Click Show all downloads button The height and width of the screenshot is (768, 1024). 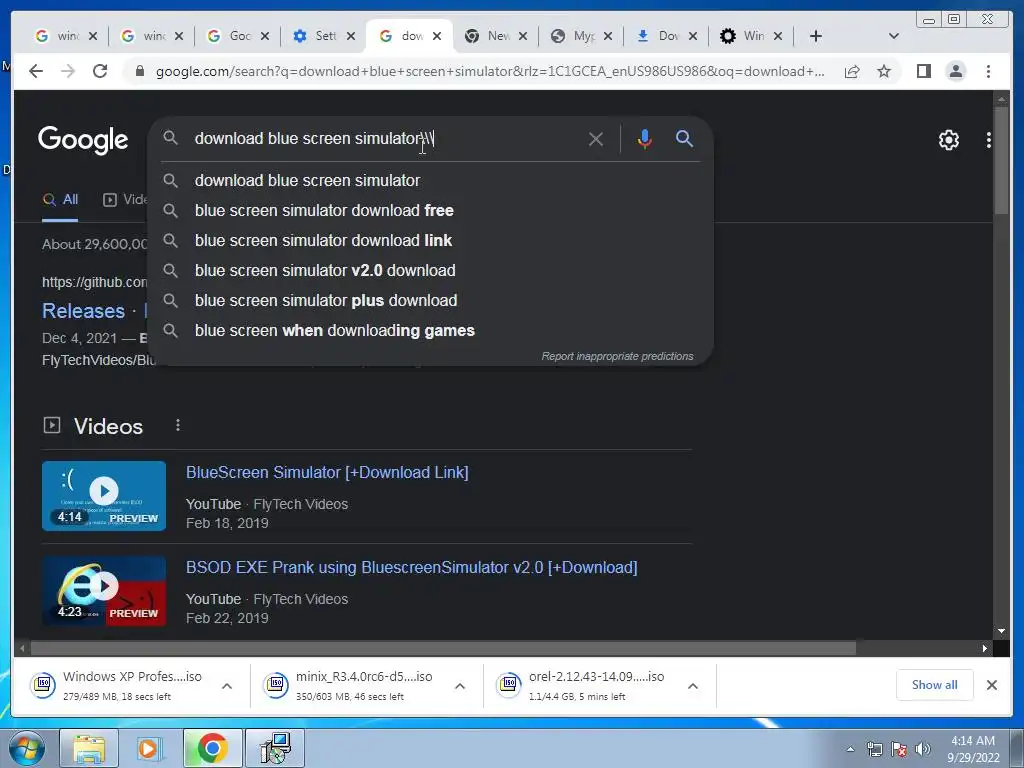[x=935, y=684]
